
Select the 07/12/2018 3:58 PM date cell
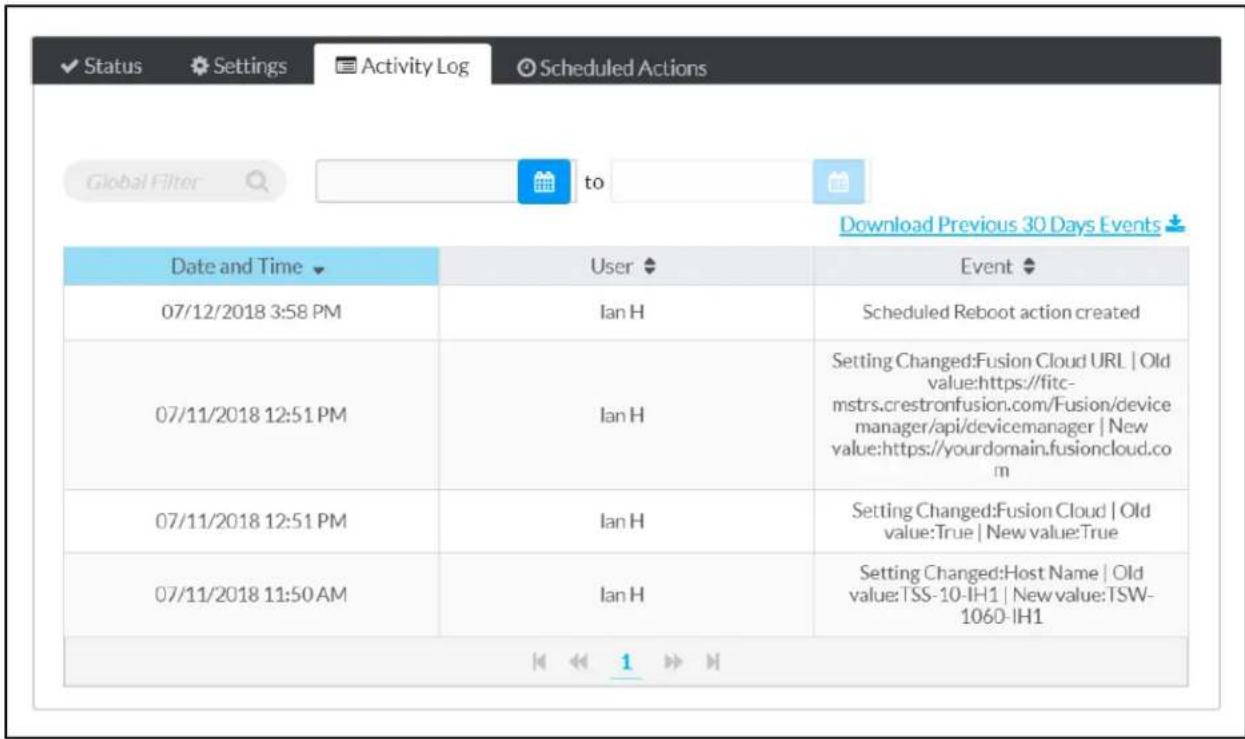coord(252,312)
